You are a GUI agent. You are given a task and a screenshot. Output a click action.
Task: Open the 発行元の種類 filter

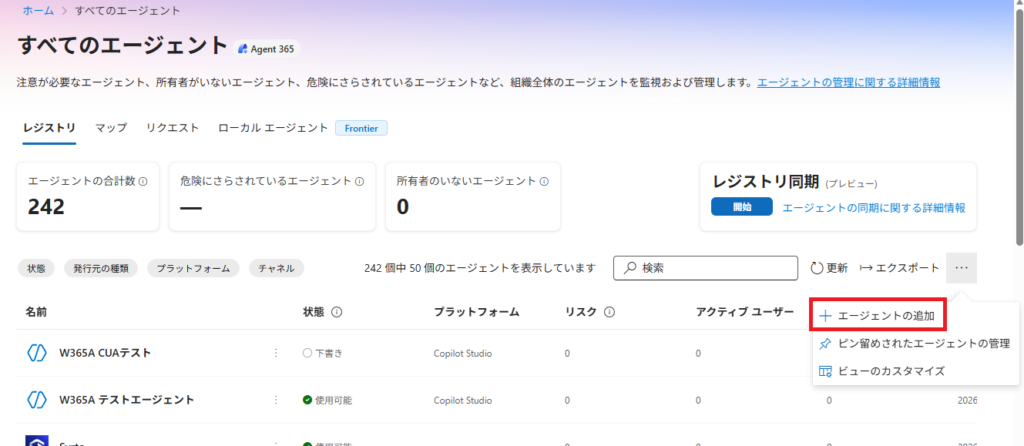[x=101, y=268]
